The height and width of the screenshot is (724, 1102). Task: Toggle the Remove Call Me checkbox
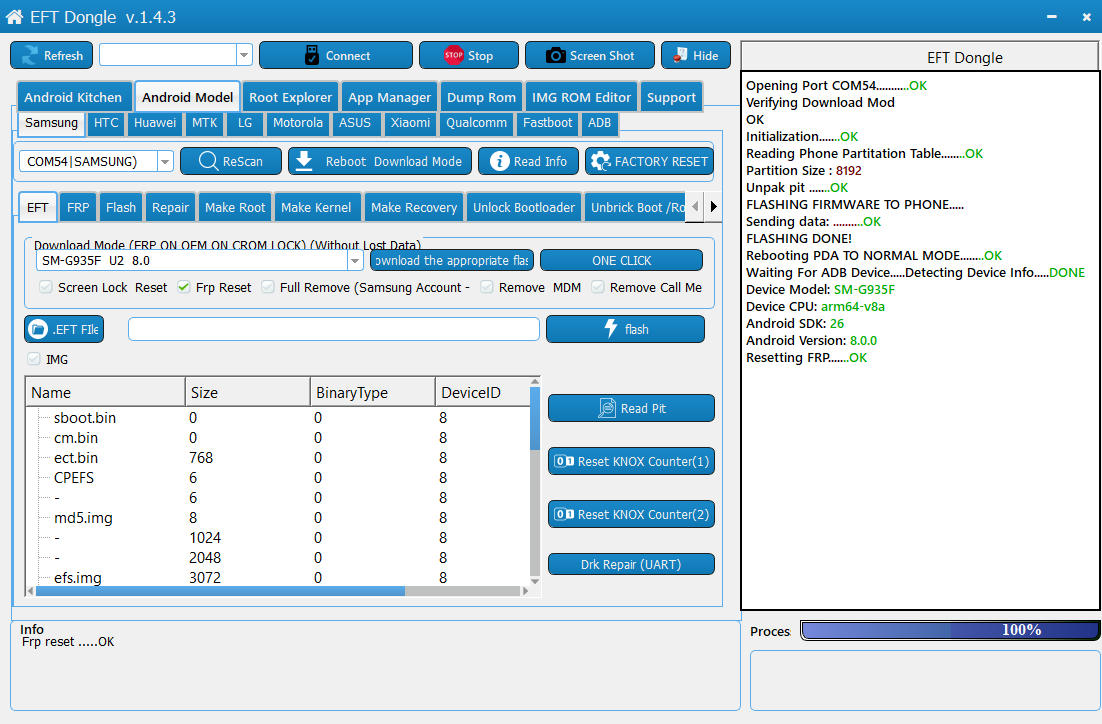(x=597, y=287)
